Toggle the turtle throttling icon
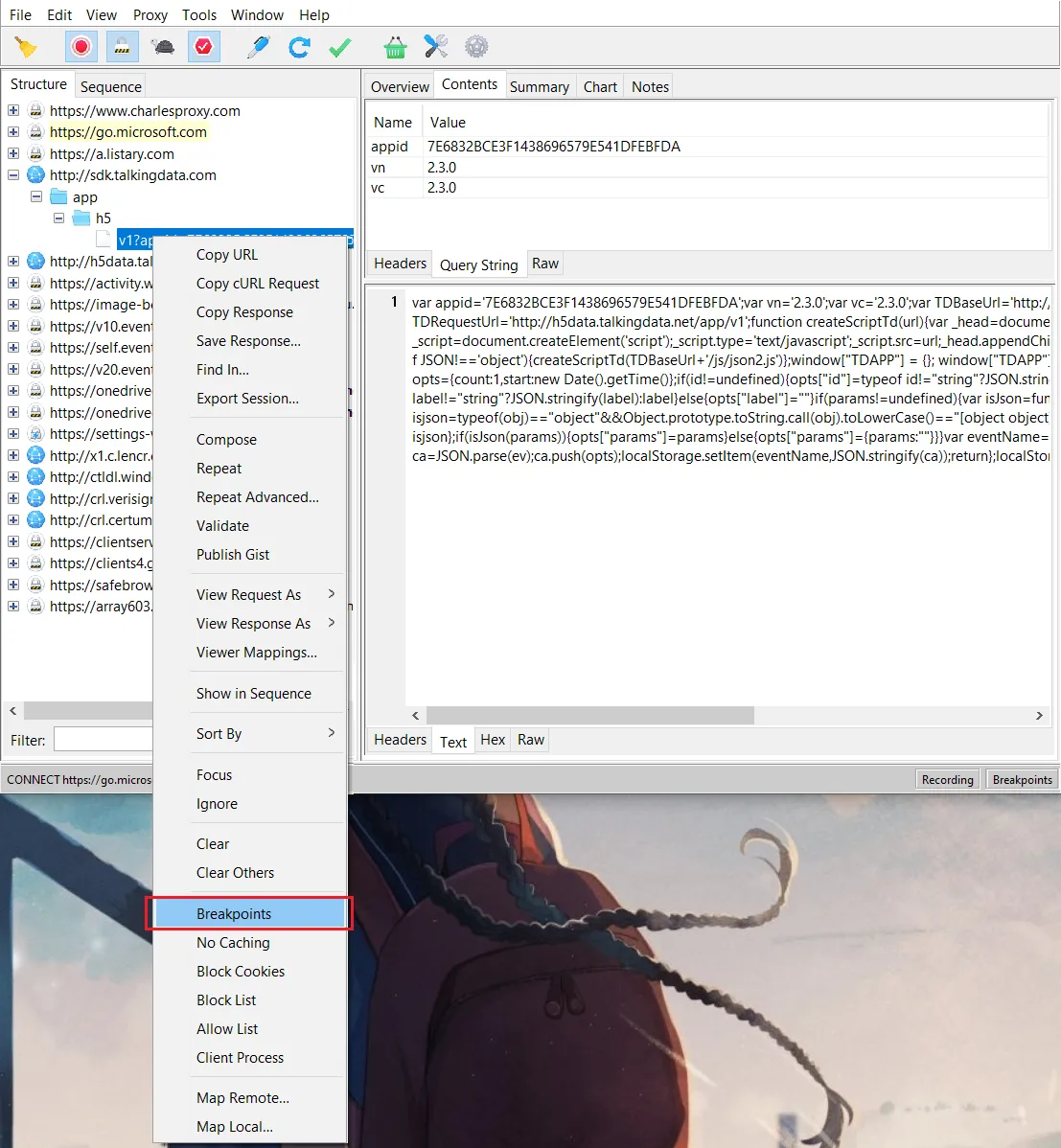 pyautogui.click(x=163, y=48)
